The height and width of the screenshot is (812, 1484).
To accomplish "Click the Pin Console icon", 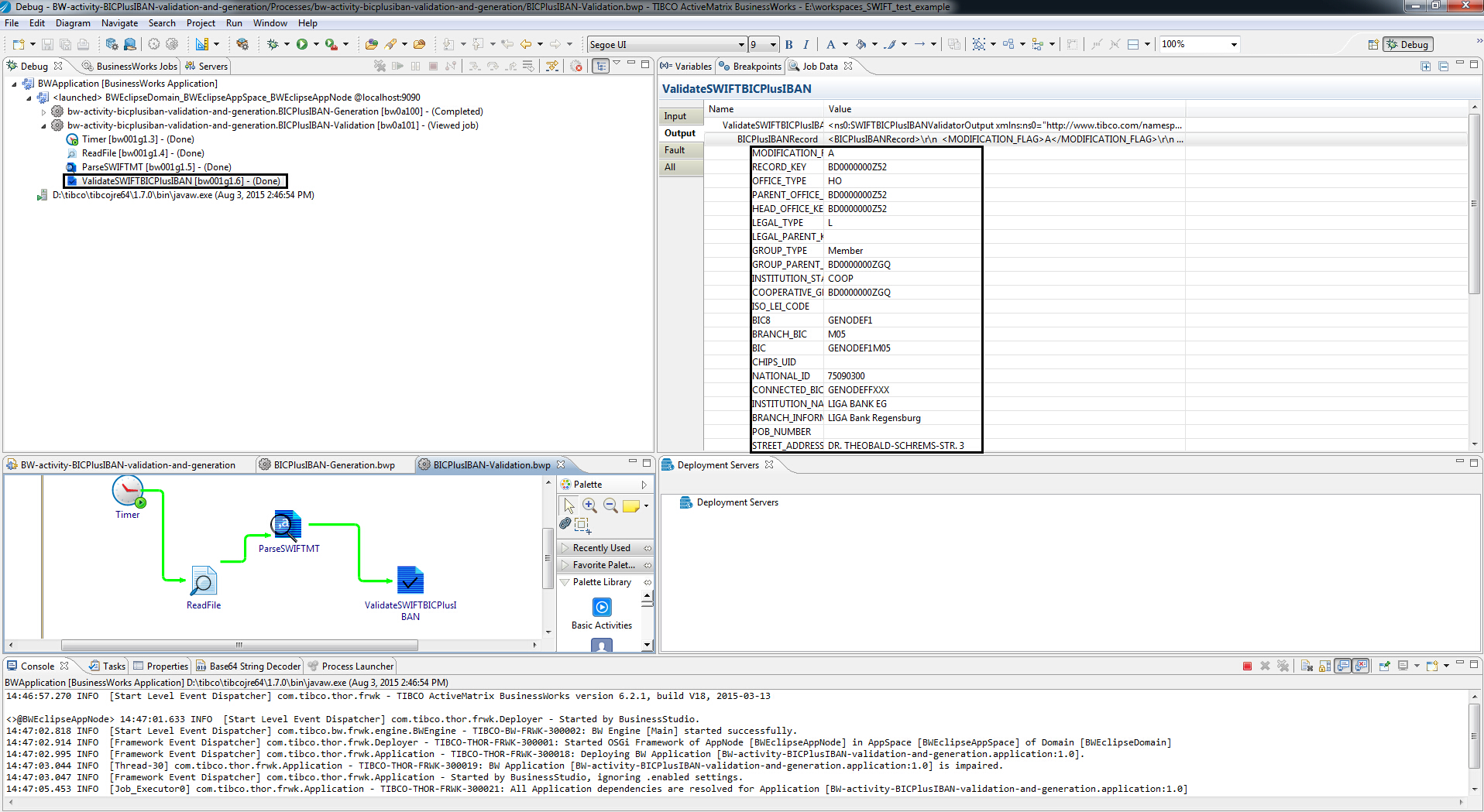I will (x=1385, y=666).
